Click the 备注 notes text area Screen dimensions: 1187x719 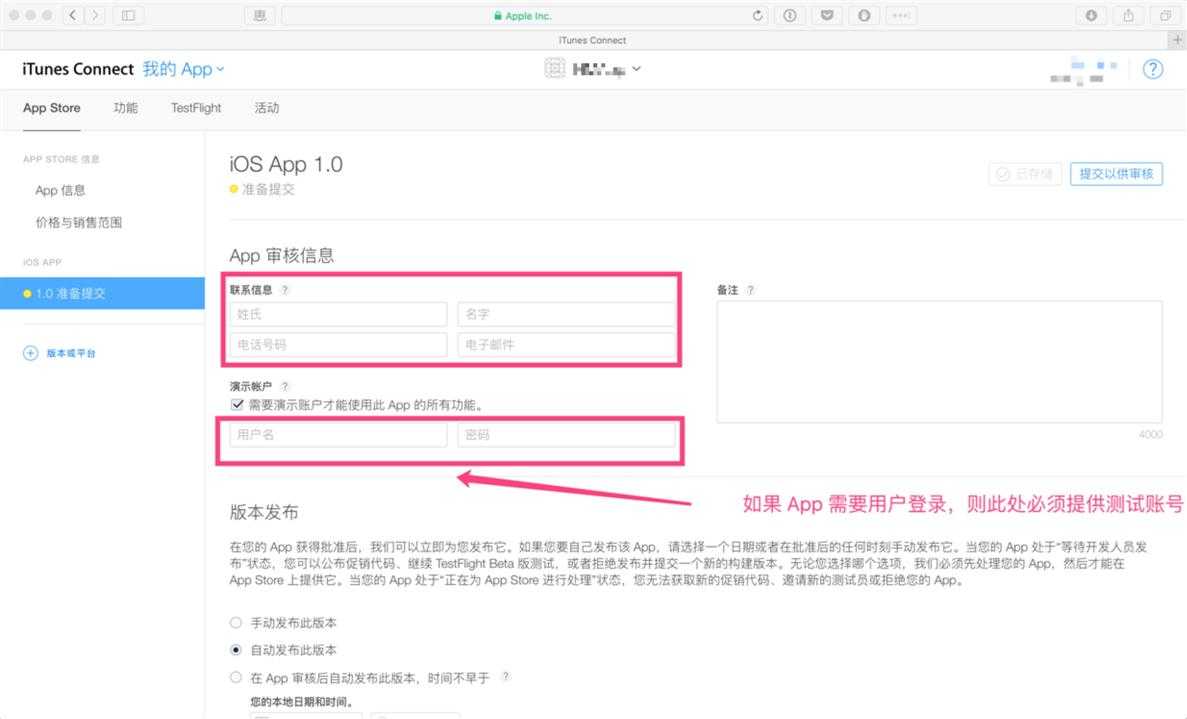939,362
